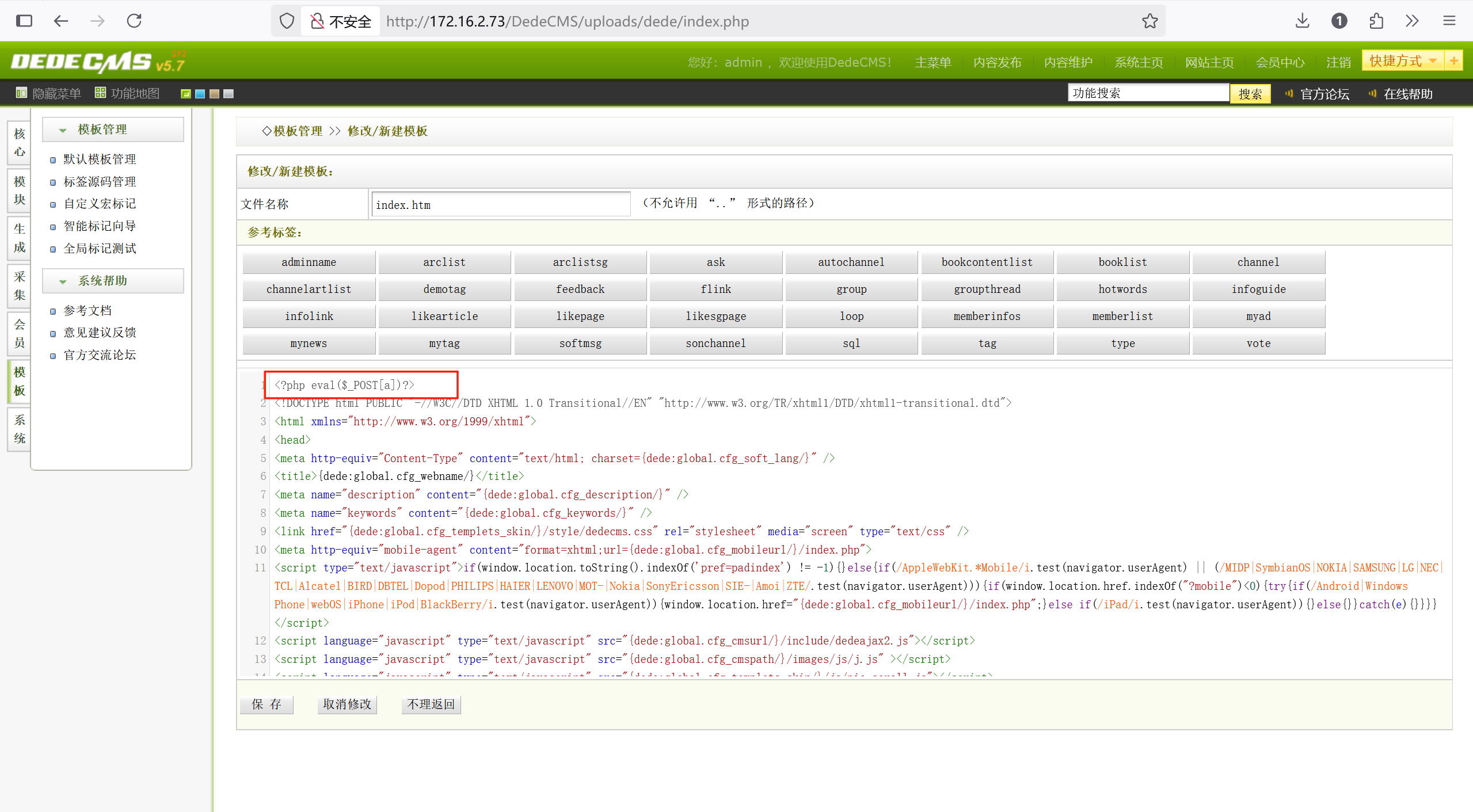Click the 保存 save button
This screenshot has height=812, width=1473.
(x=267, y=704)
